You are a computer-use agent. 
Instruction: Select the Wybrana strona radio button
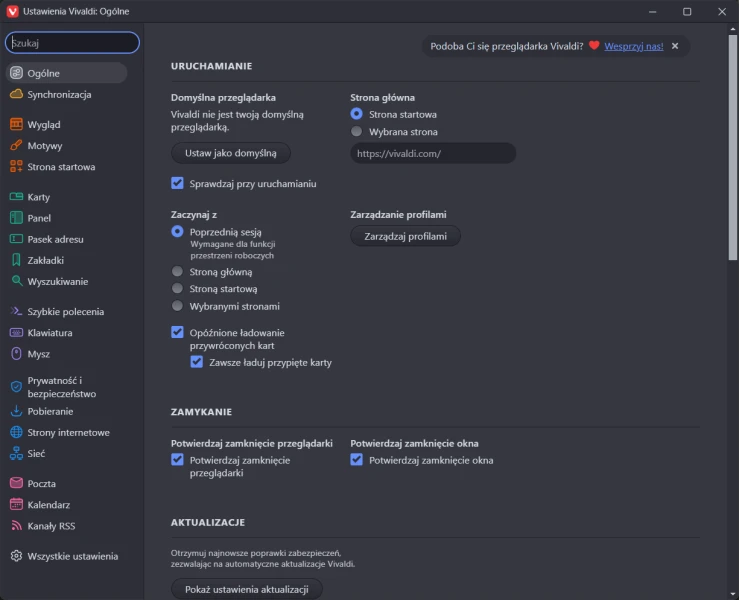click(x=356, y=131)
